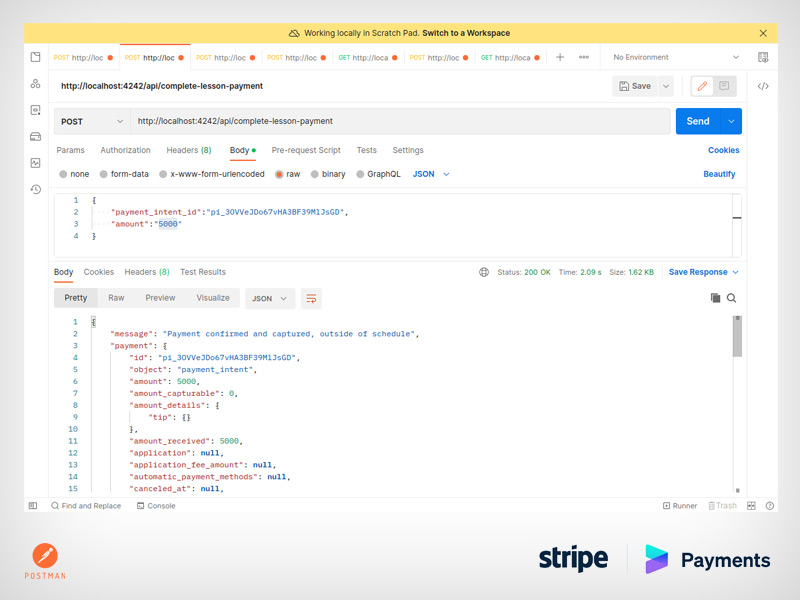Click the code snippet icon on the right
The height and width of the screenshot is (600, 800).
click(763, 86)
